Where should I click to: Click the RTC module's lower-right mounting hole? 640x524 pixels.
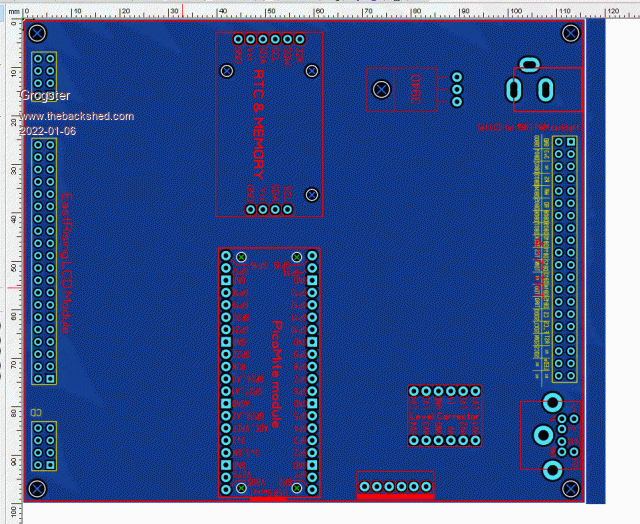312,195
